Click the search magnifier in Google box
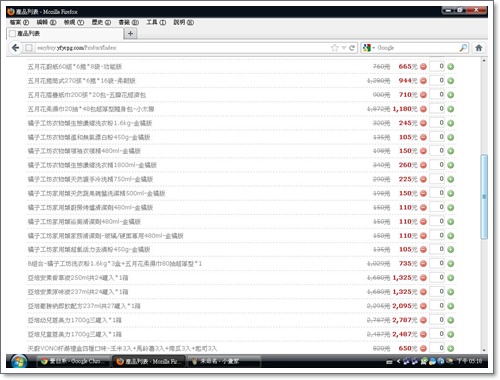This screenshot has height=380, width=500. click(x=463, y=48)
